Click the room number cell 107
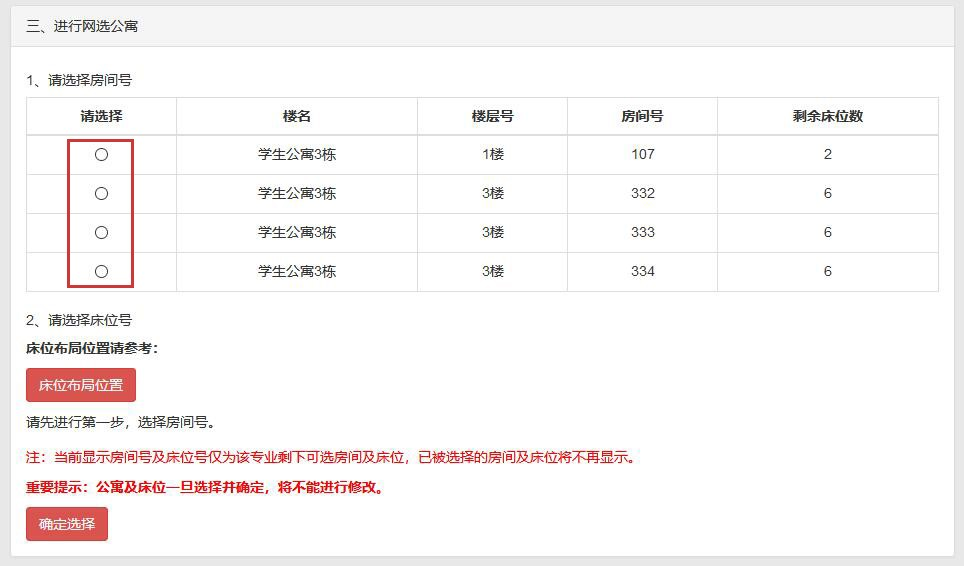Screen dimensions: 964x566 point(642,154)
